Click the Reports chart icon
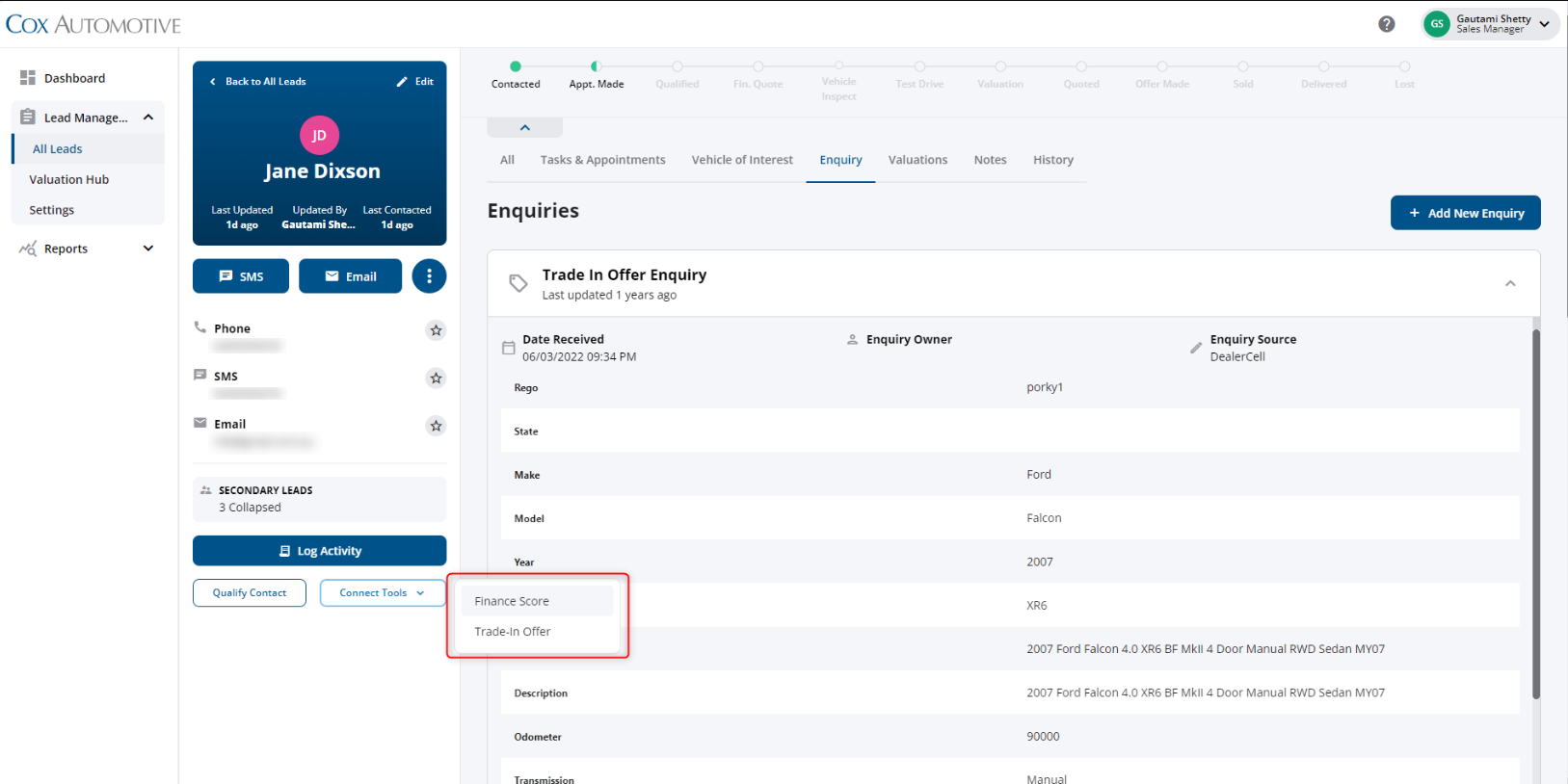The image size is (1568, 784). pyautogui.click(x=28, y=248)
